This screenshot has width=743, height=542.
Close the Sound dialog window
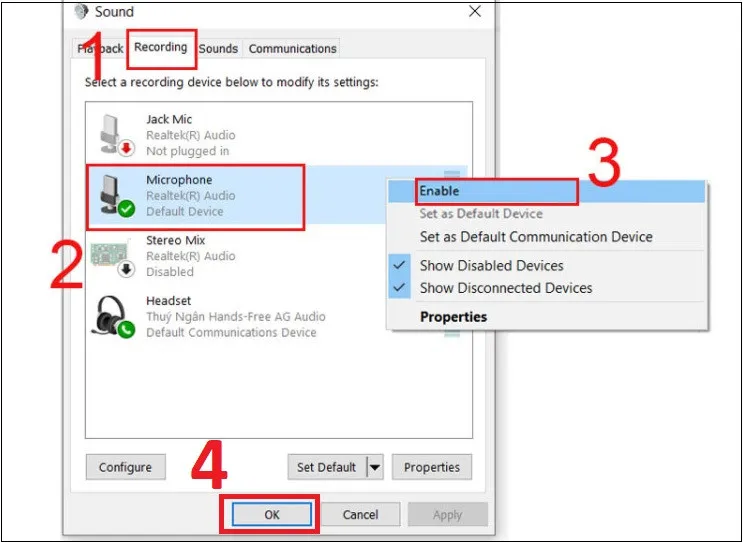tap(474, 11)
